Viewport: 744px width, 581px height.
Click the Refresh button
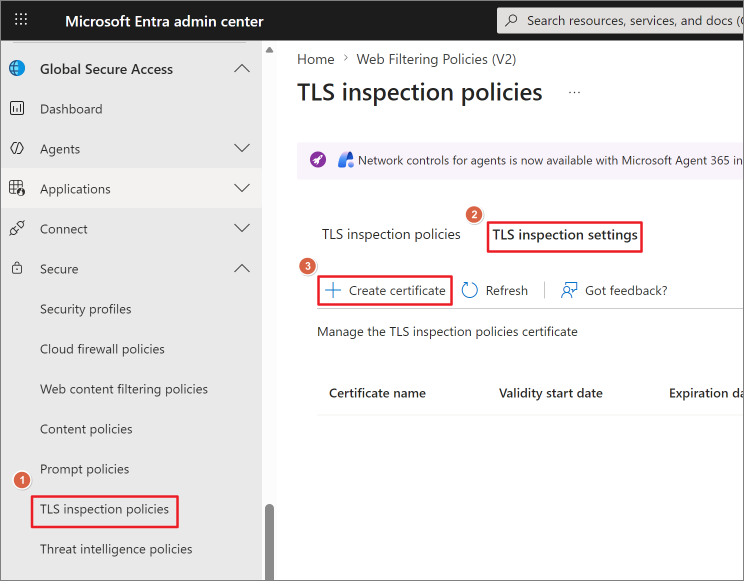pyautogui.click(x=494, y=290)
